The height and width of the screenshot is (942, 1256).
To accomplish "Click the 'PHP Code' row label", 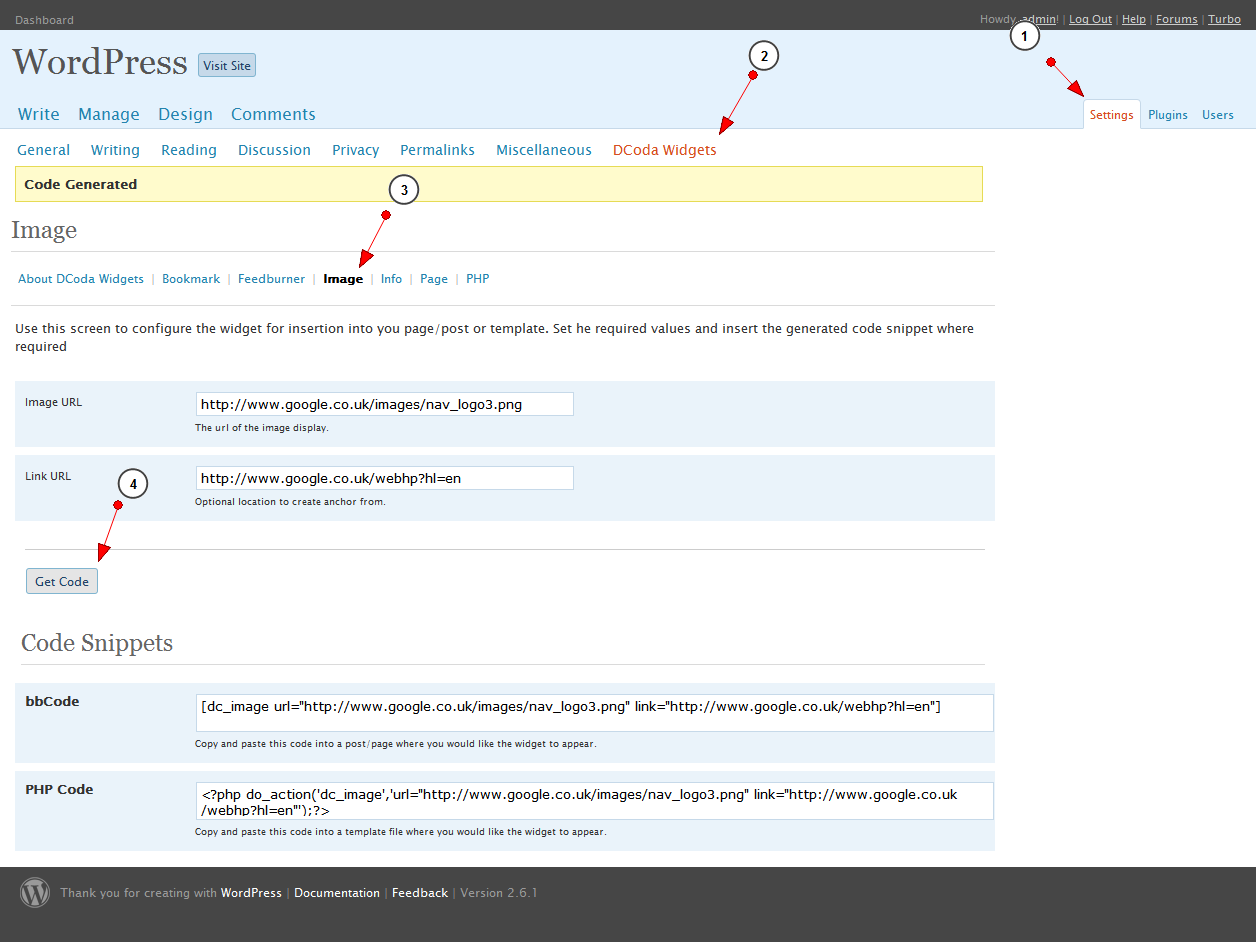I will 59,789.
